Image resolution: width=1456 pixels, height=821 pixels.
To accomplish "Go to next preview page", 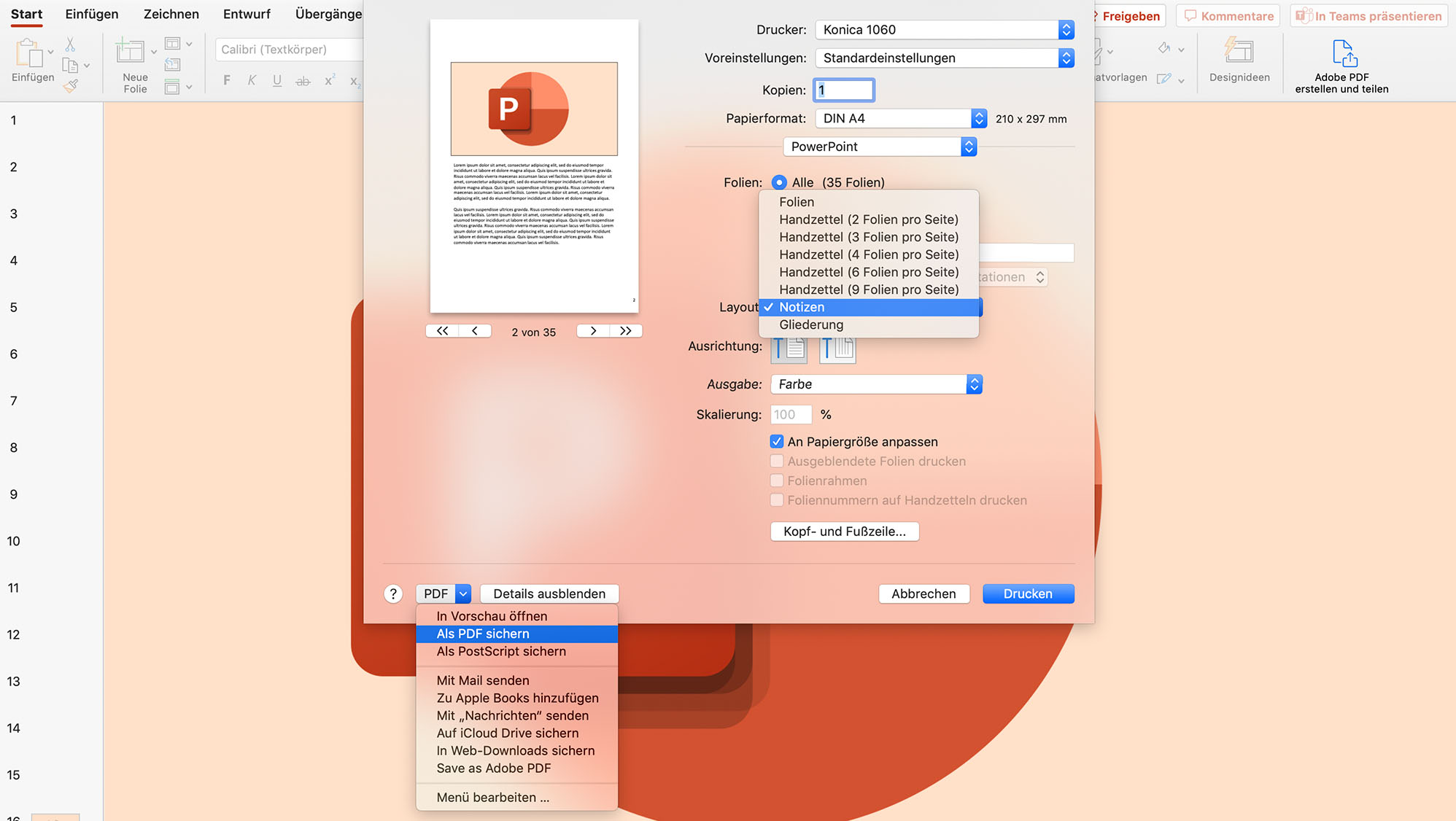I will 593,331.
